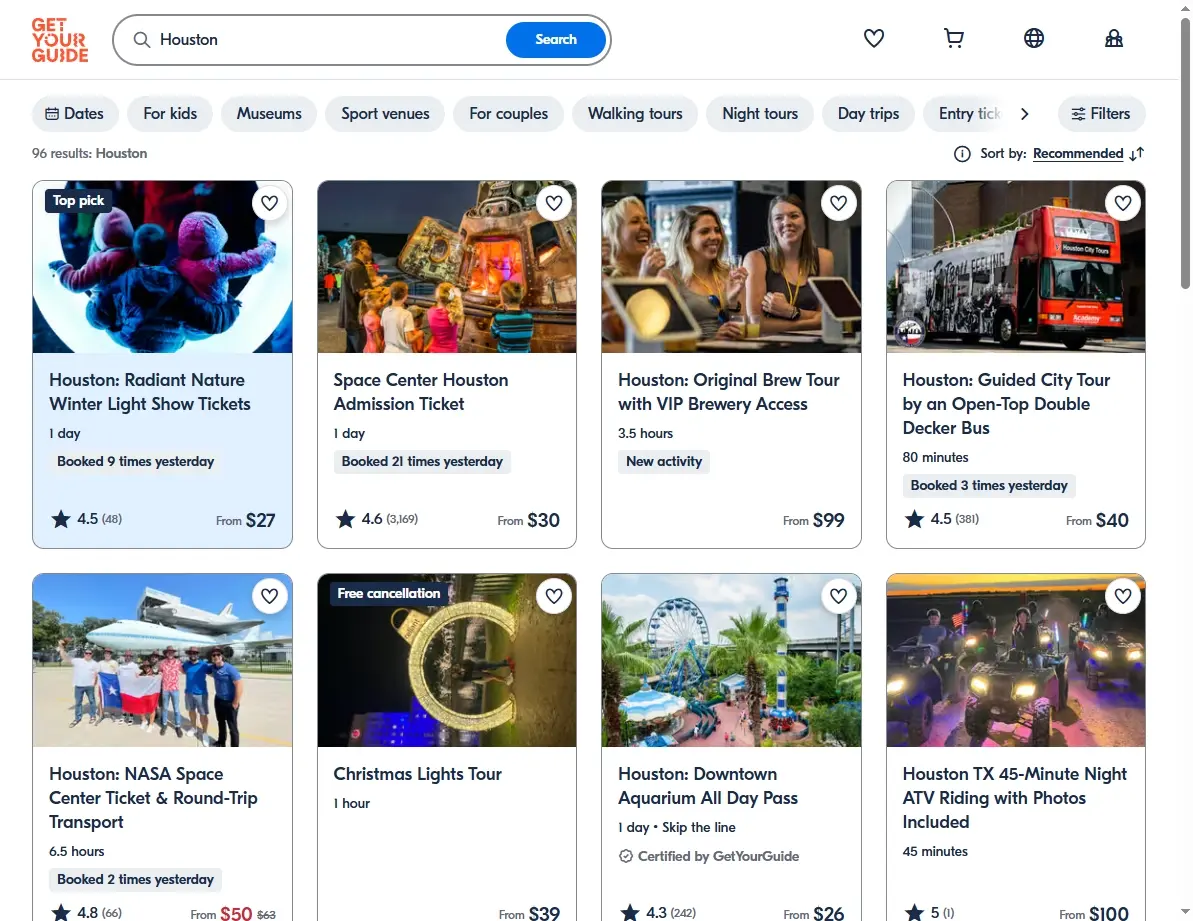Open the Downtown Aquarium ferris wheel photo
The width and height of the screenshot is (1193, 921).
[731, 660]
